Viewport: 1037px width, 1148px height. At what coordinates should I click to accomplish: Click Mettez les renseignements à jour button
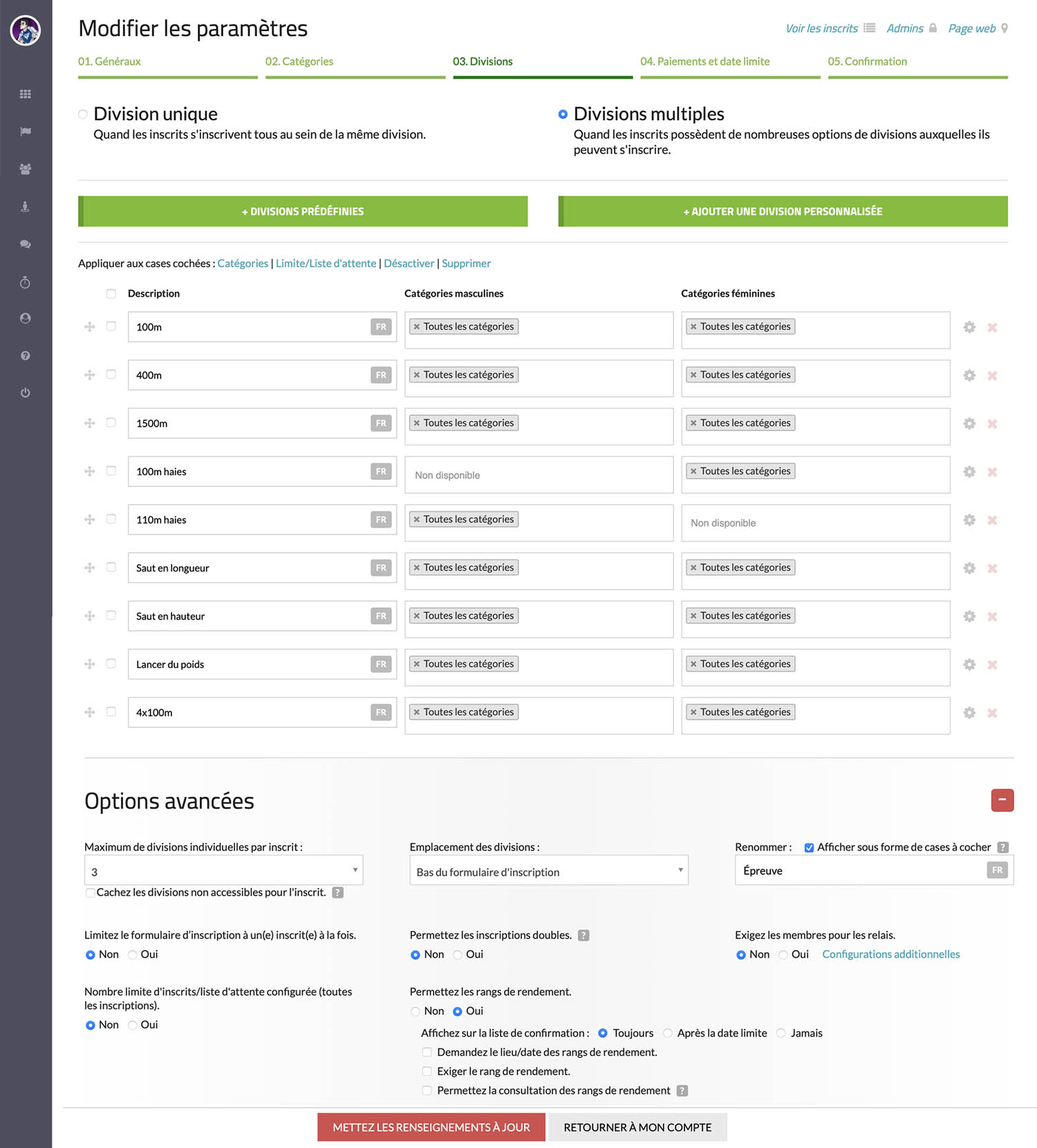coord(431,1127)
